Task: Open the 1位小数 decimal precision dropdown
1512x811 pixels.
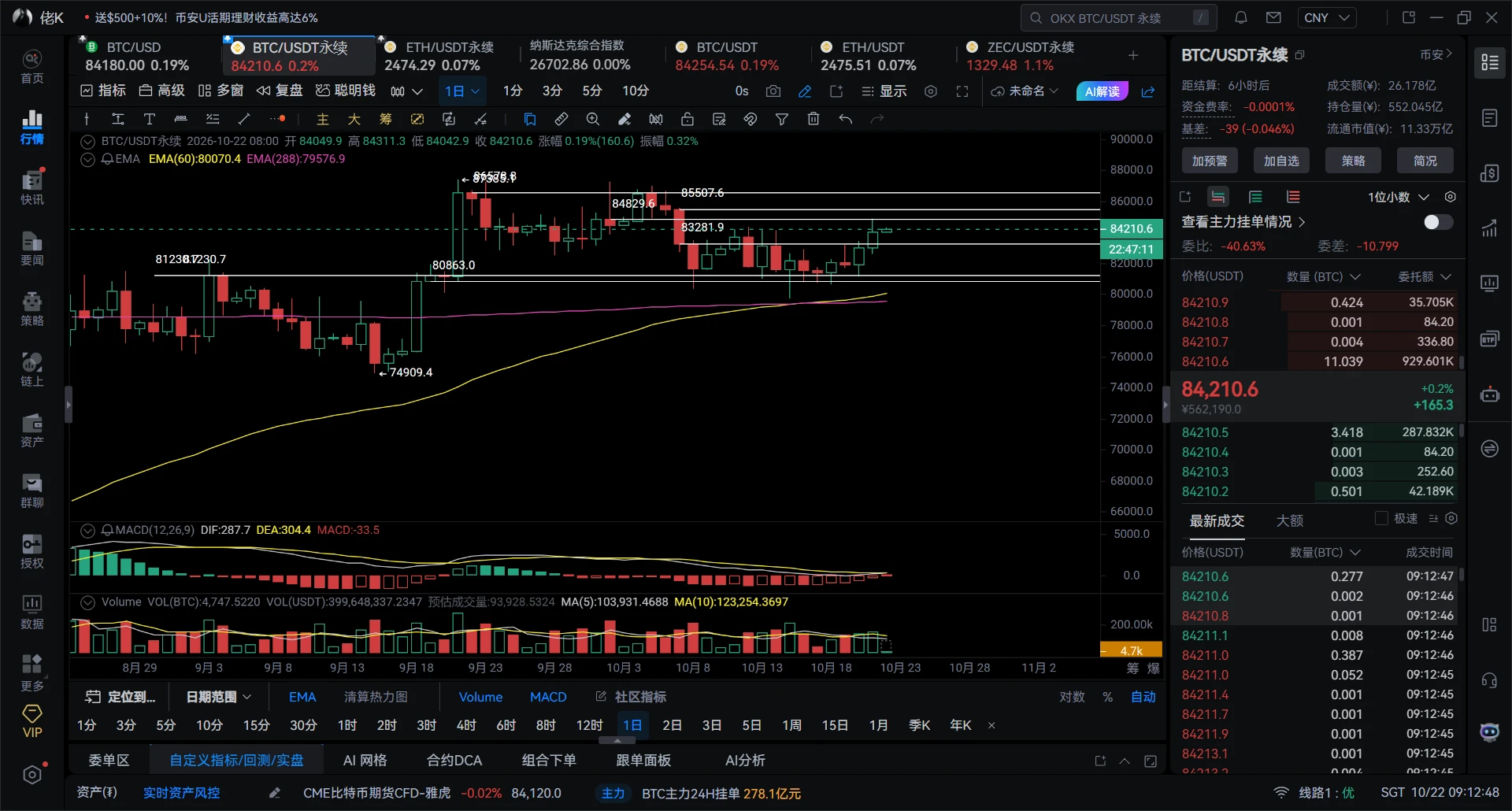Action: click(1398, 197)
